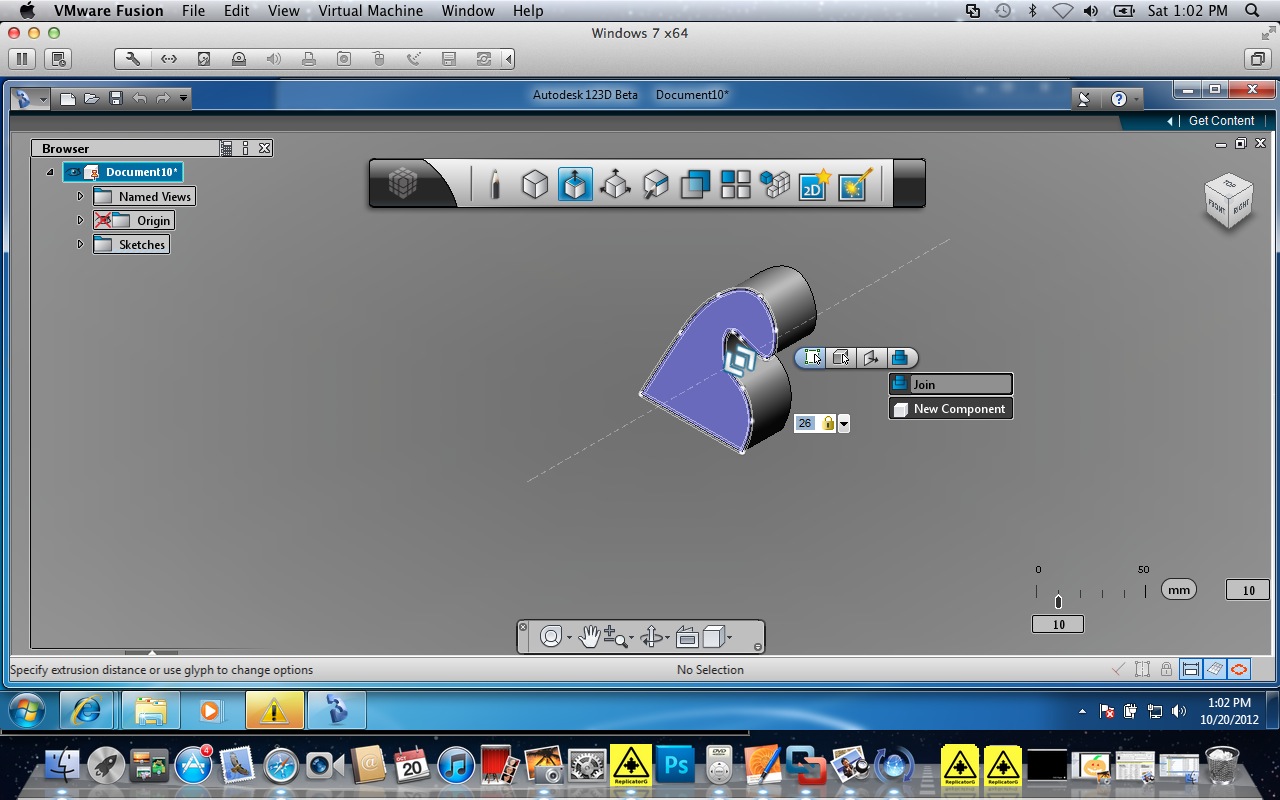The width and height of the screenshot is (1280, 800).
Task: Click the Browser panel pin button
Action: (246, 148)
